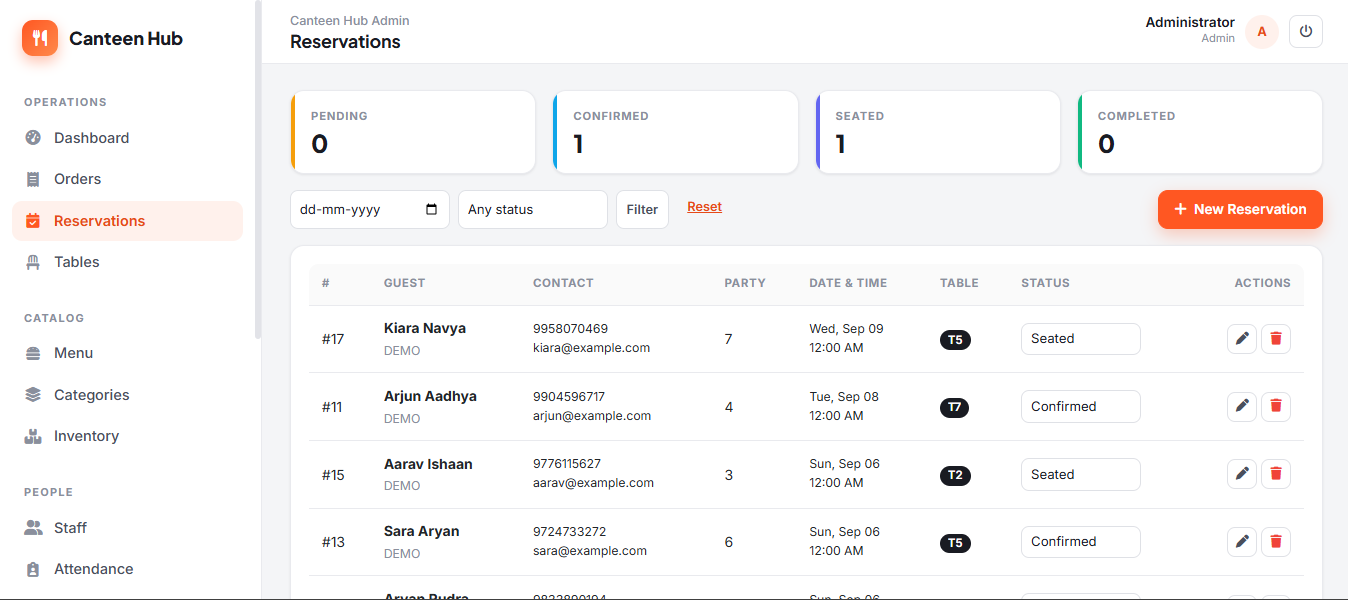This screenshot has width=1348, height=600.
Task: Click the Menu burger icon in sidebar
Action: (33, 353)
